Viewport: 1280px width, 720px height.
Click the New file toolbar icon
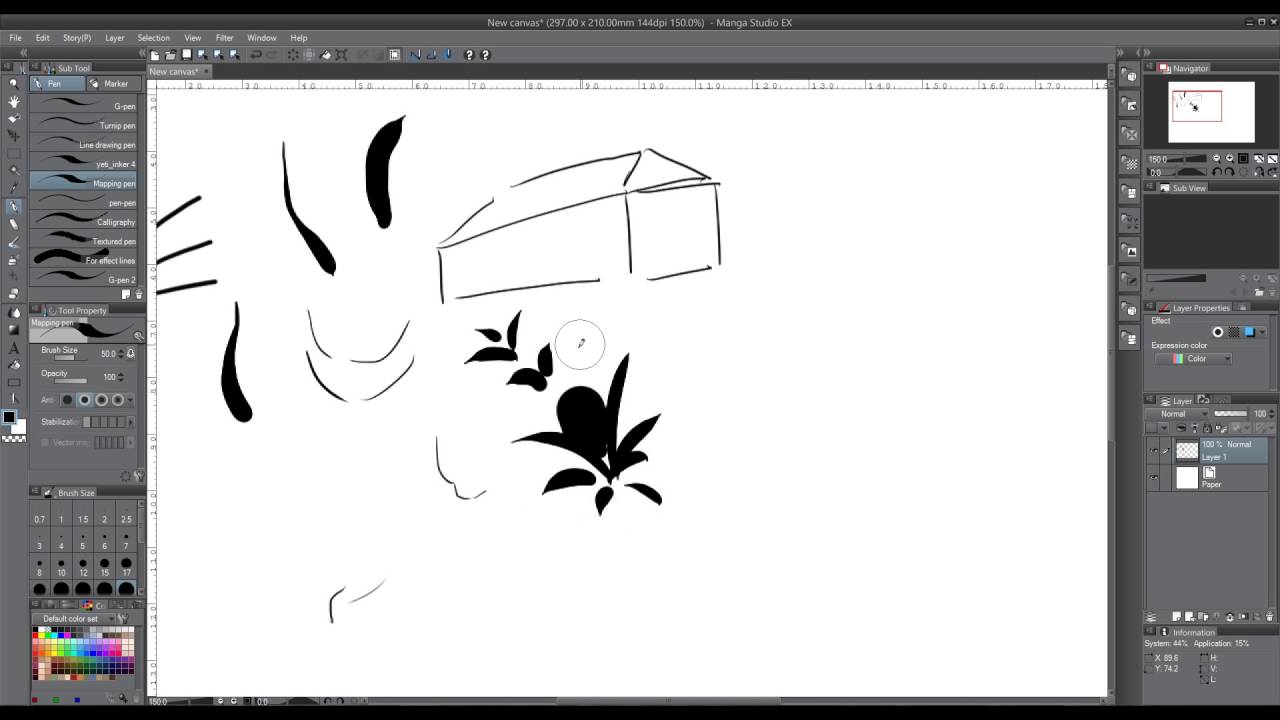154,55
